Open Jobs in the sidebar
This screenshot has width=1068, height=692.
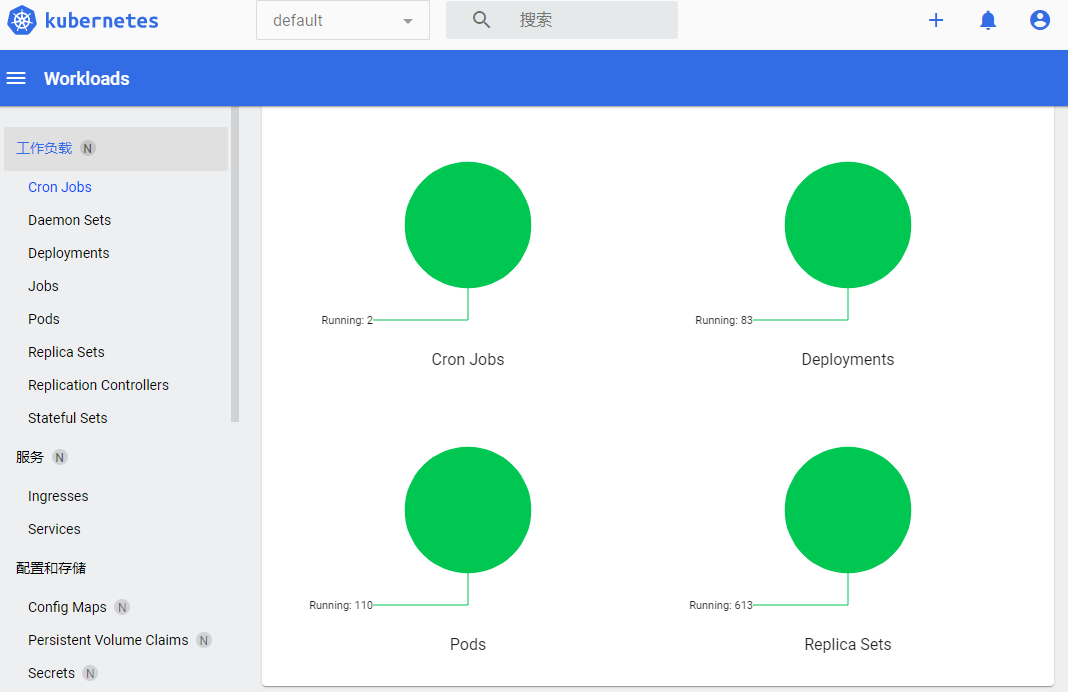coord(44,286)
